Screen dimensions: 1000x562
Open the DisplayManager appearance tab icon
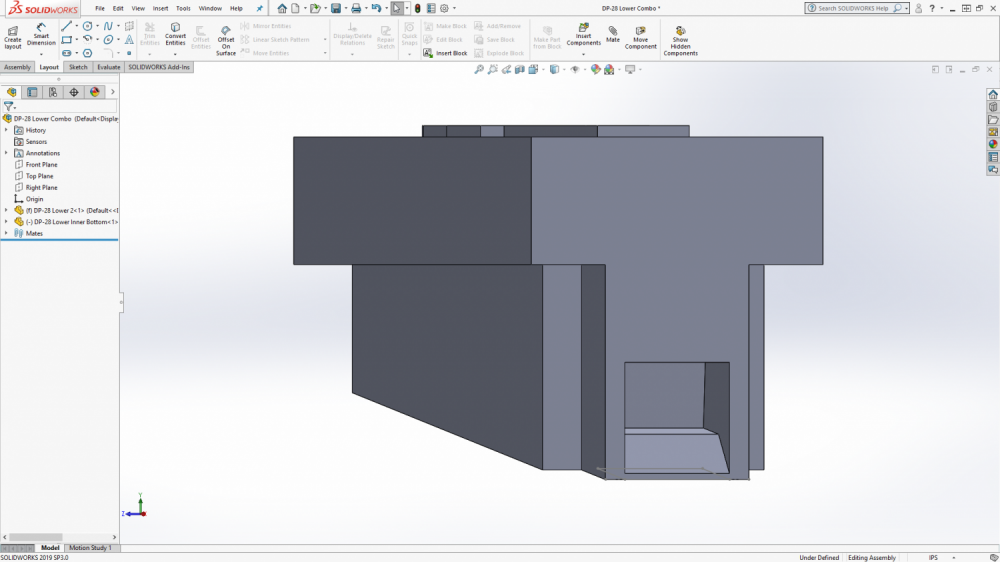click(x=95, y=92)
